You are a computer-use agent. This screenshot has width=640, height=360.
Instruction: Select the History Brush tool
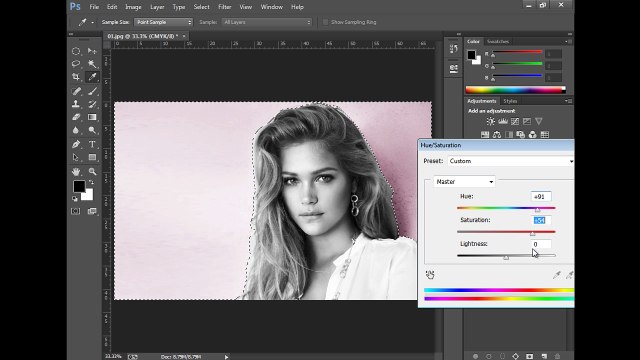92,104
